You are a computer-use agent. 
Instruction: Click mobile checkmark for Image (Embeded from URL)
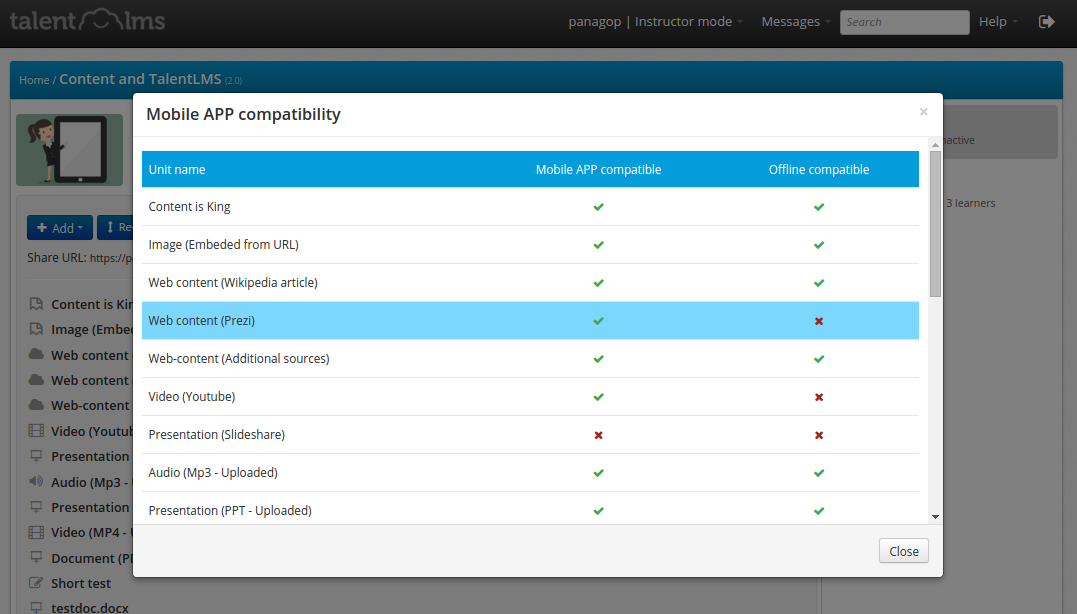(x=598, y=245)
